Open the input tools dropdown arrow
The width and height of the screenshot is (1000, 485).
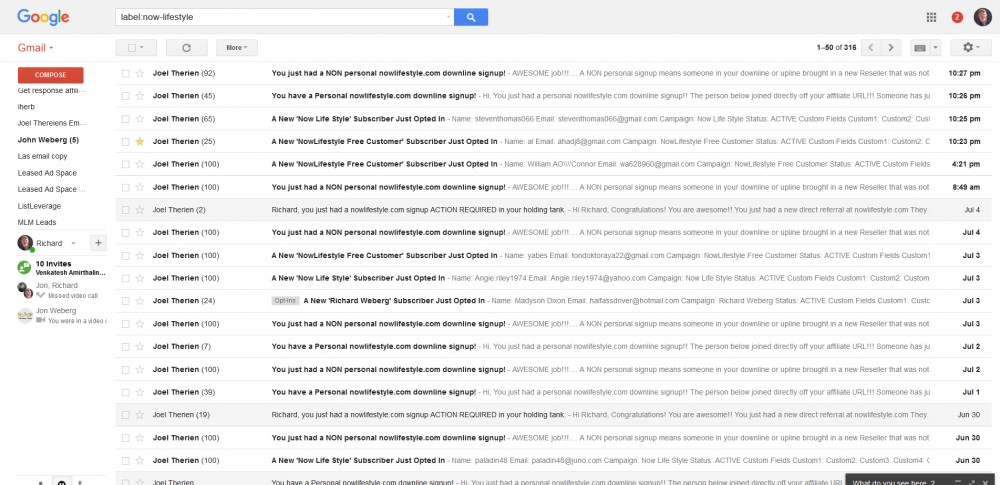[935, 47]
